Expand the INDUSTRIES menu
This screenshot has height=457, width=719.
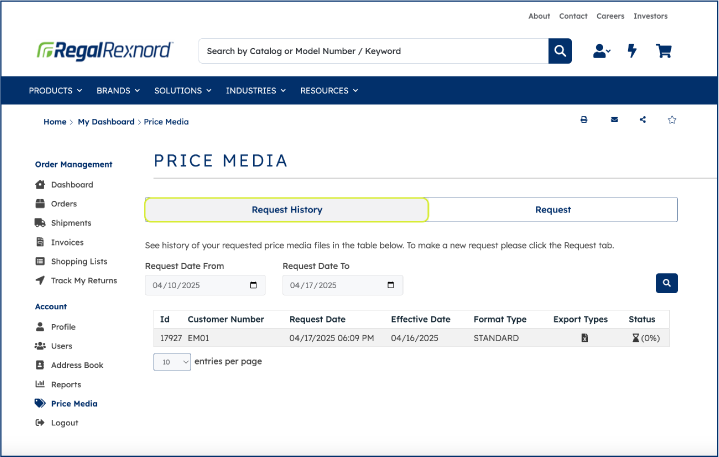coord(256,91)
